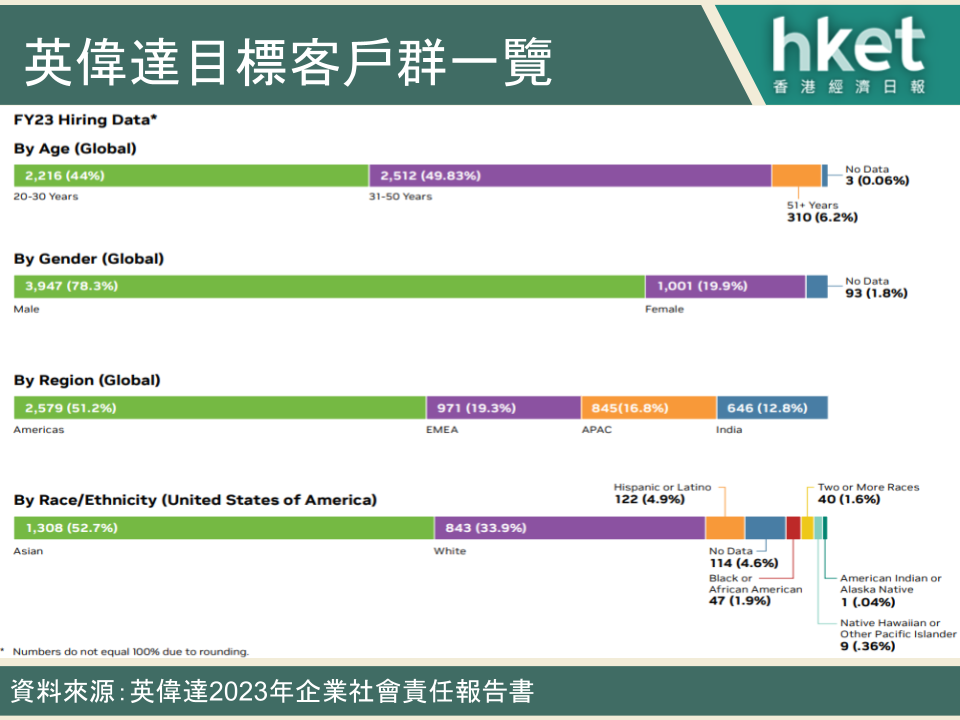
Task: Click the green 2,579 (51.2%) Americas bar
Action: click(220, 408)
